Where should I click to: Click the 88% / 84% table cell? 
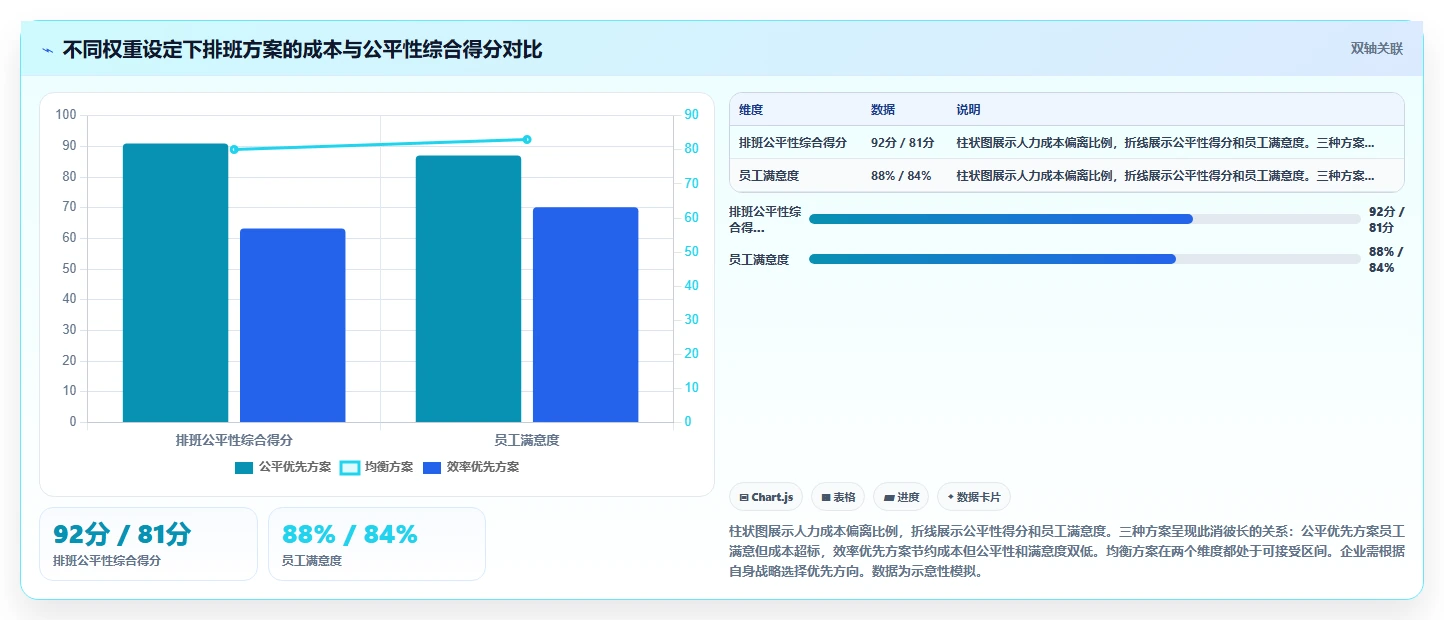click(x=901, y=176)
